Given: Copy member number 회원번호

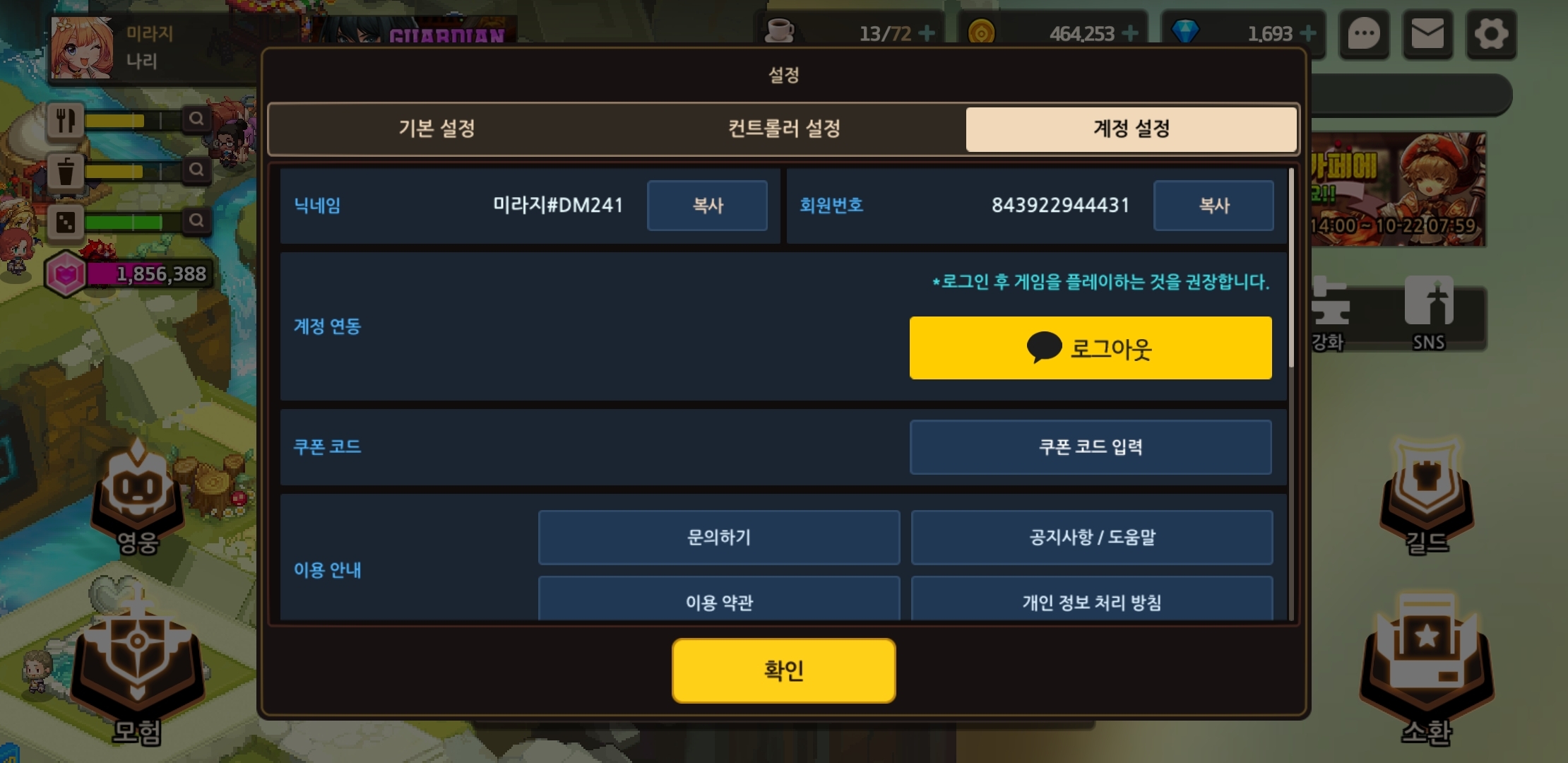Looking at the screenshot, I should pos(1213,206).
